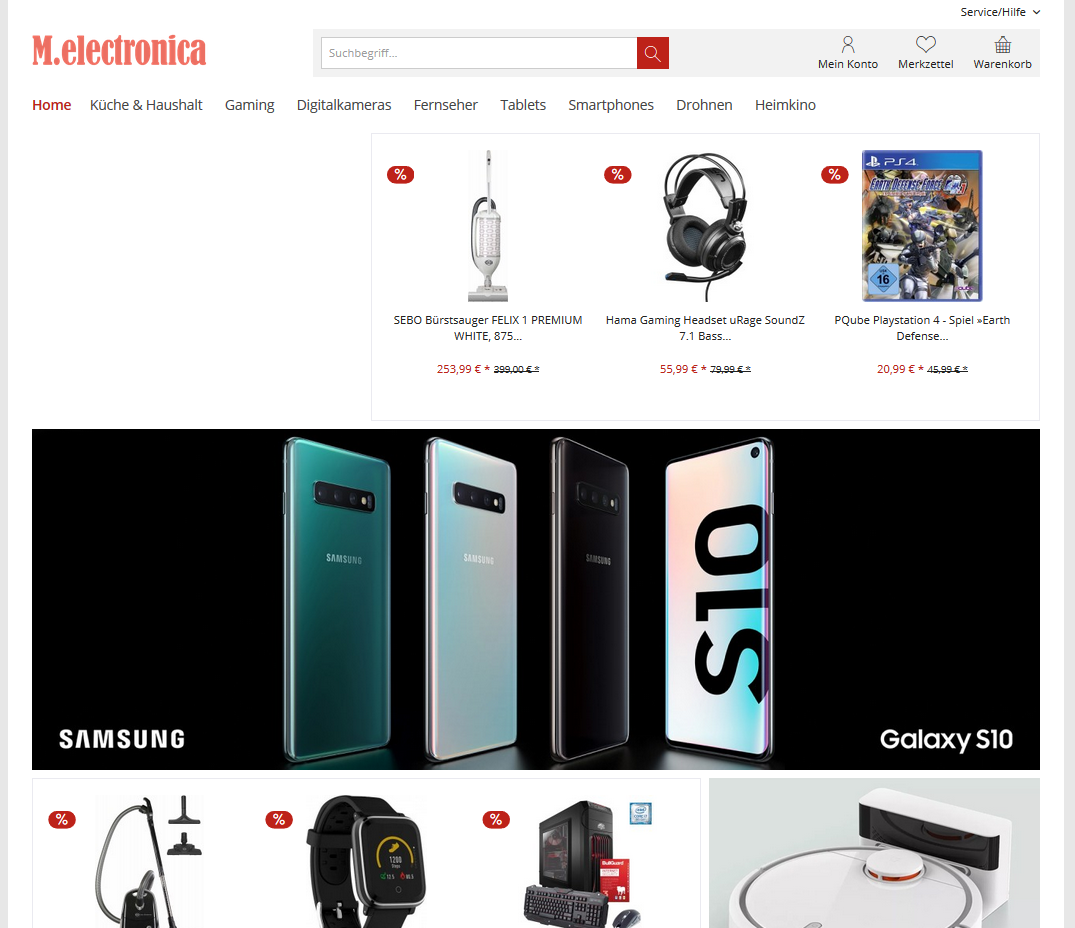Open Hama Gaming Headset uRage product link

705,328
